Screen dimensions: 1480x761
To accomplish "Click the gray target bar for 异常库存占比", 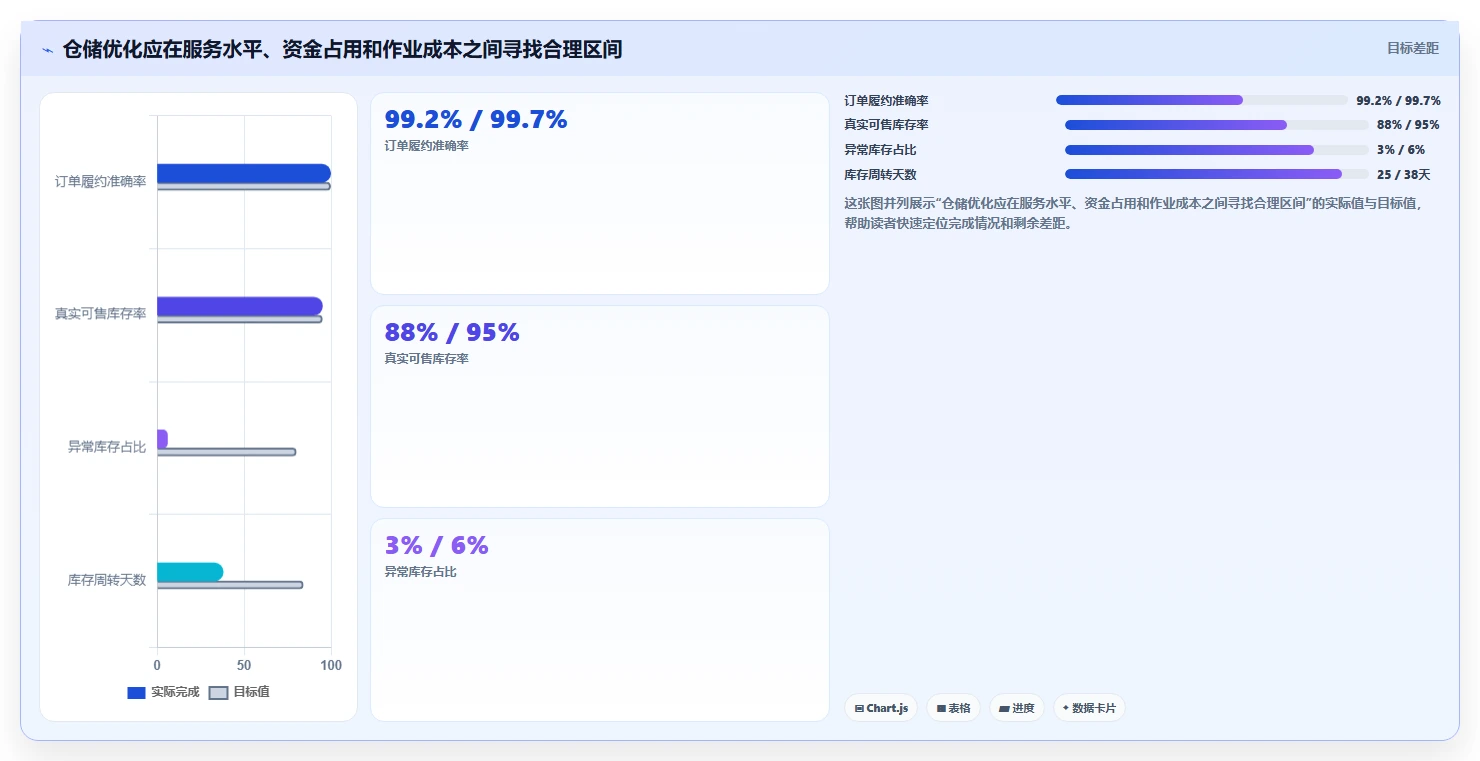I will (227, 452).
